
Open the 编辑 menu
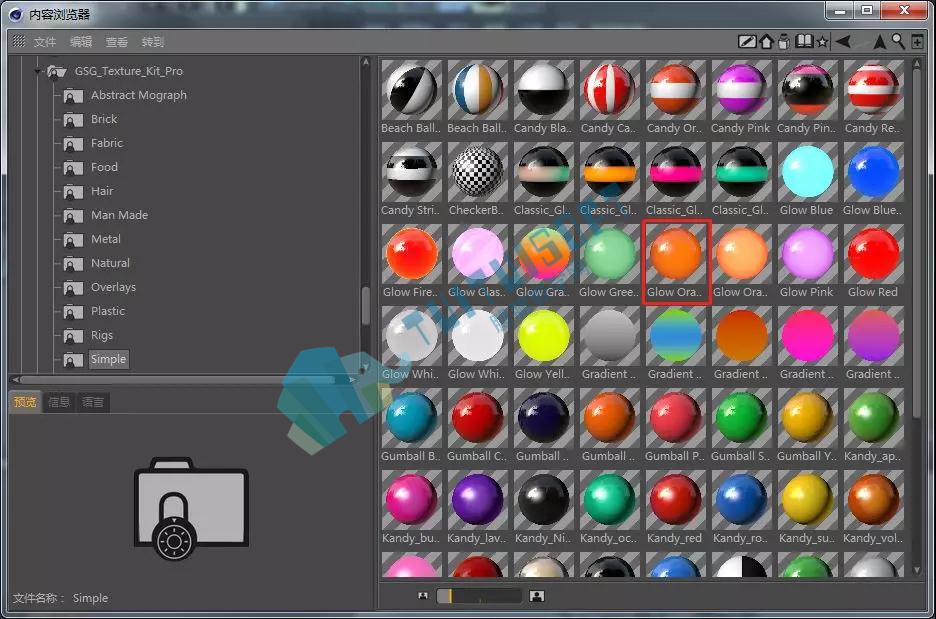point(81,42)
